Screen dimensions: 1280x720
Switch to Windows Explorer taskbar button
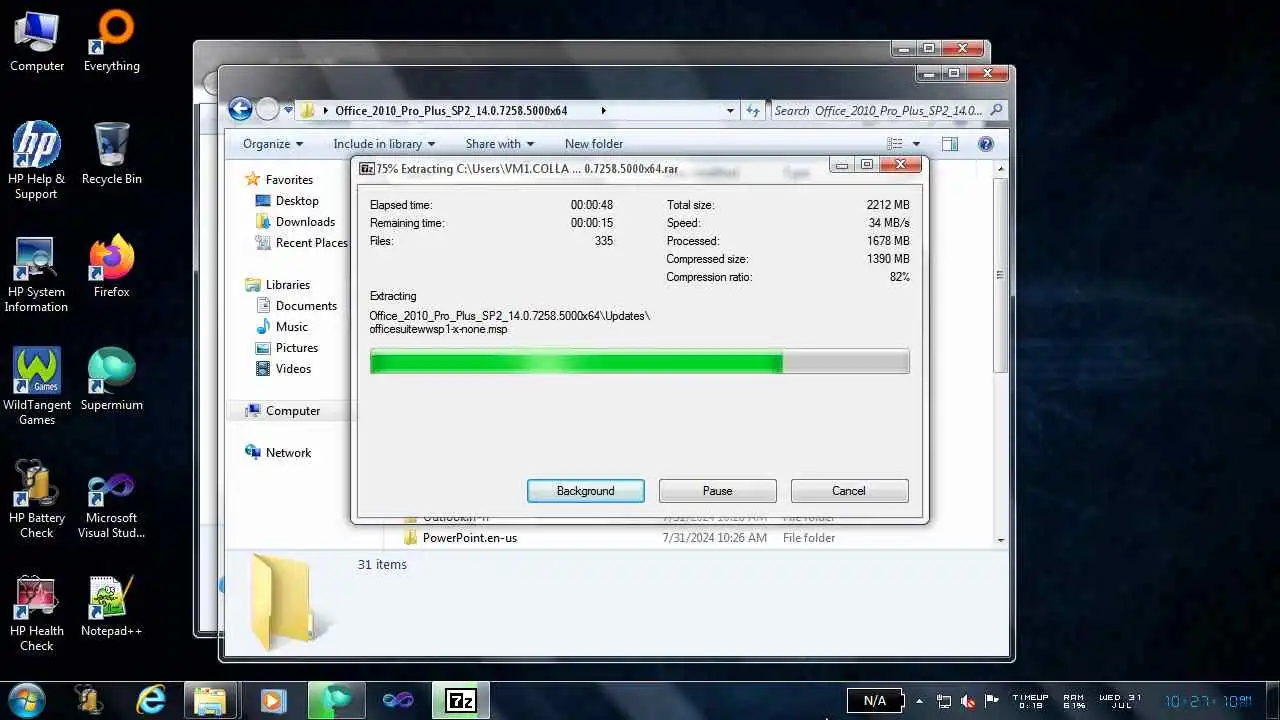click(210, 700)
